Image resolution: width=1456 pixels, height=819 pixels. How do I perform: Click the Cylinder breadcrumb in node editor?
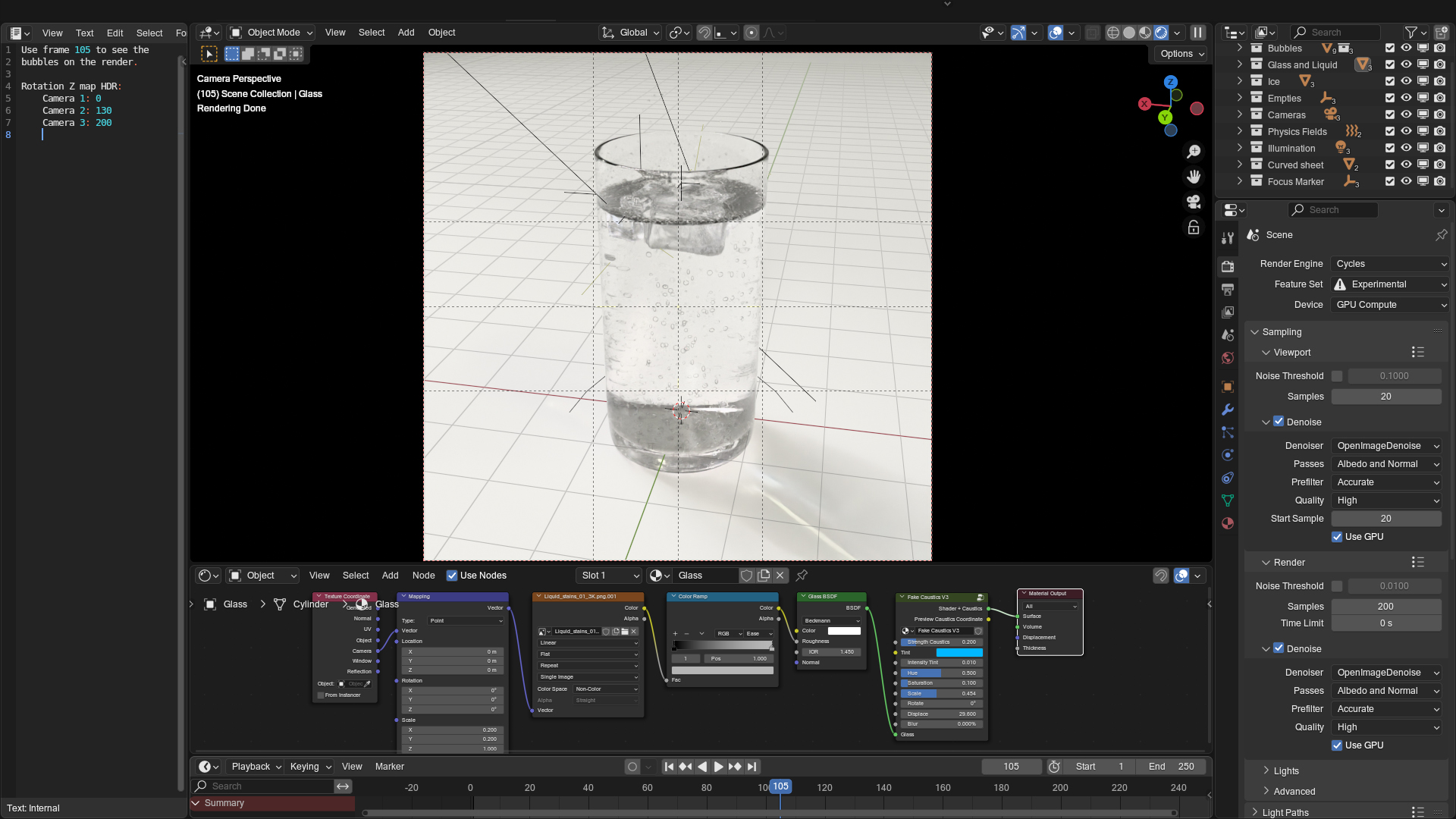coord(310,604)
